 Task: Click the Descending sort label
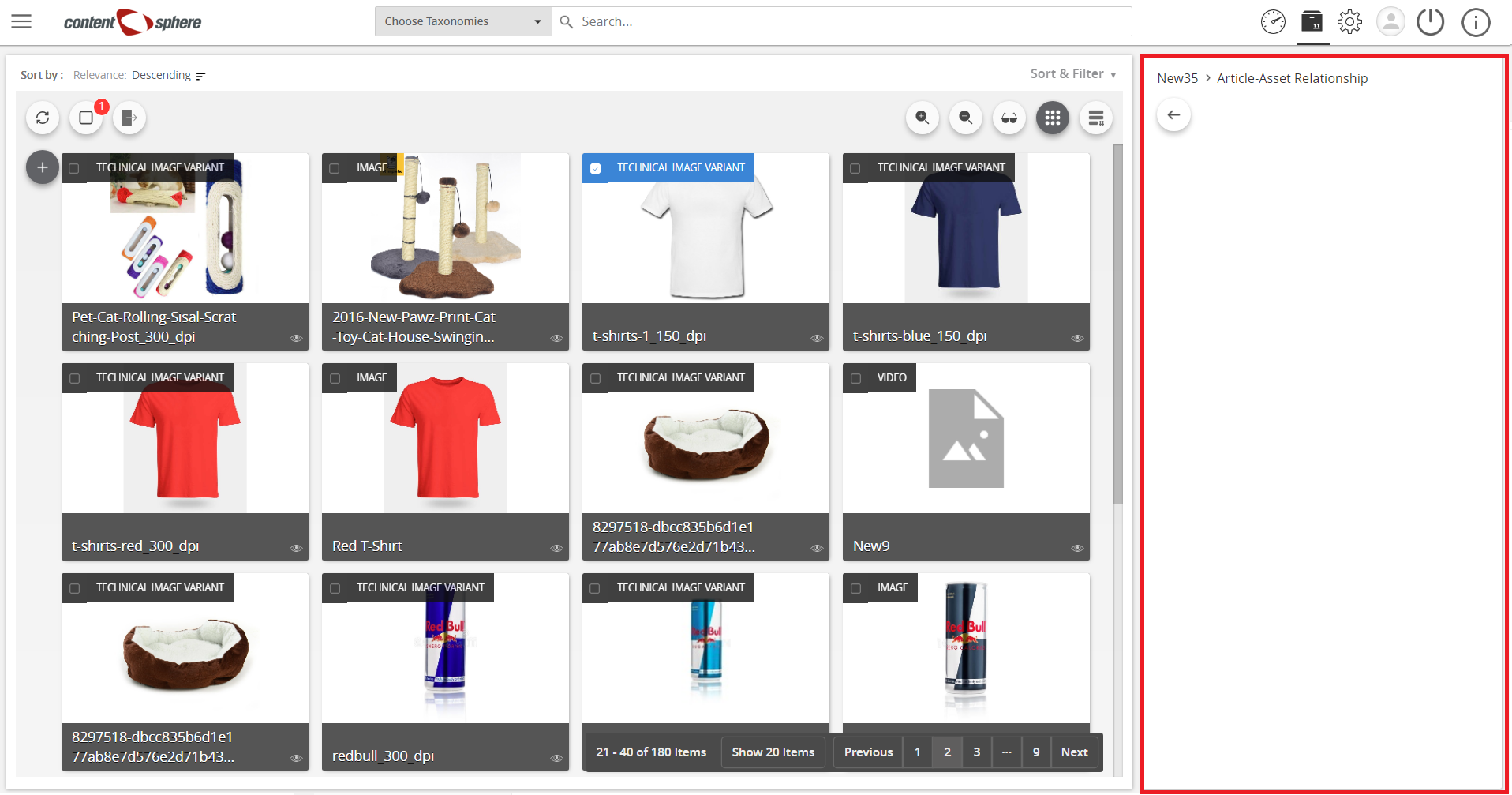161,75
